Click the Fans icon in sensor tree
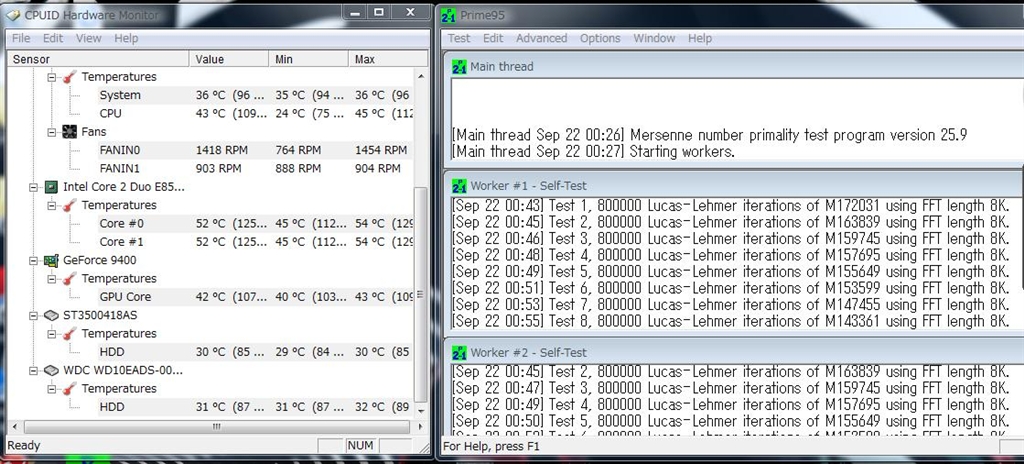 69,132
